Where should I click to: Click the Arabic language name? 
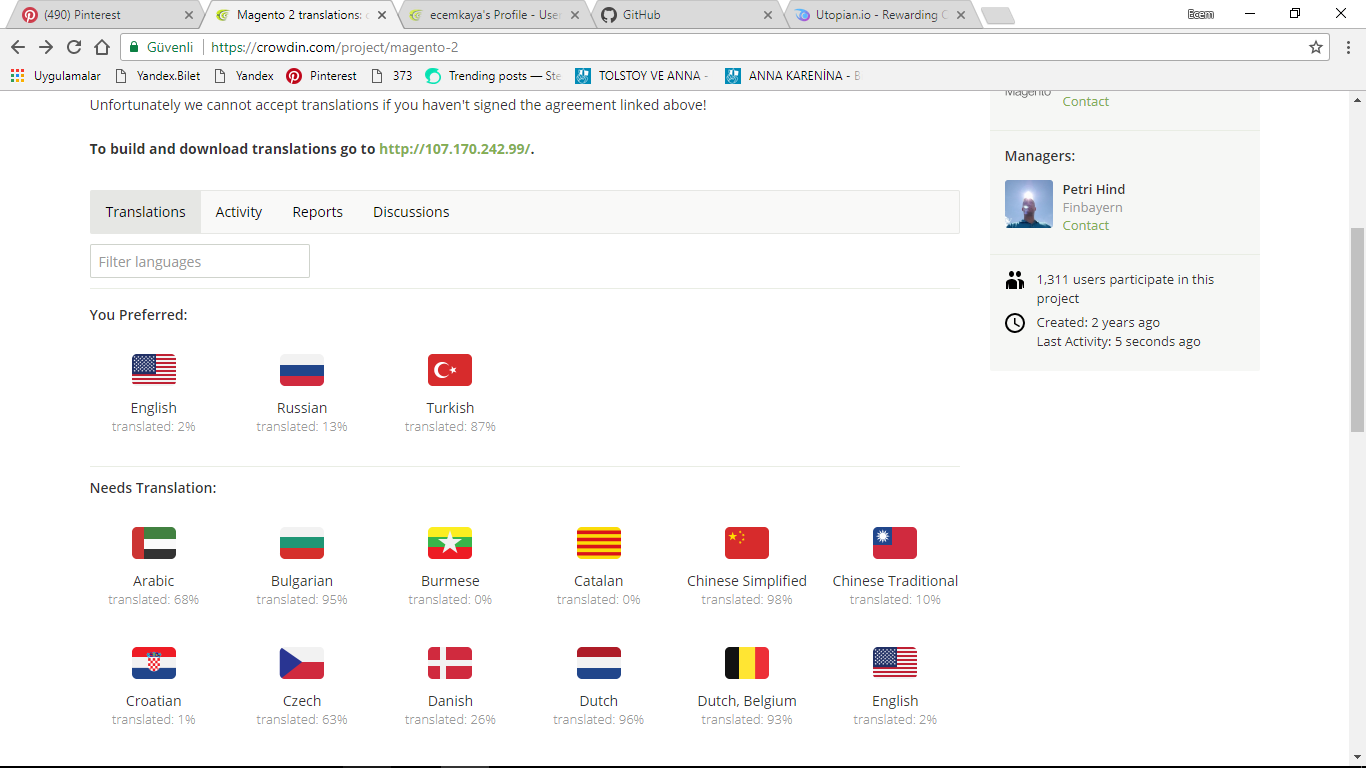point(154,581)
